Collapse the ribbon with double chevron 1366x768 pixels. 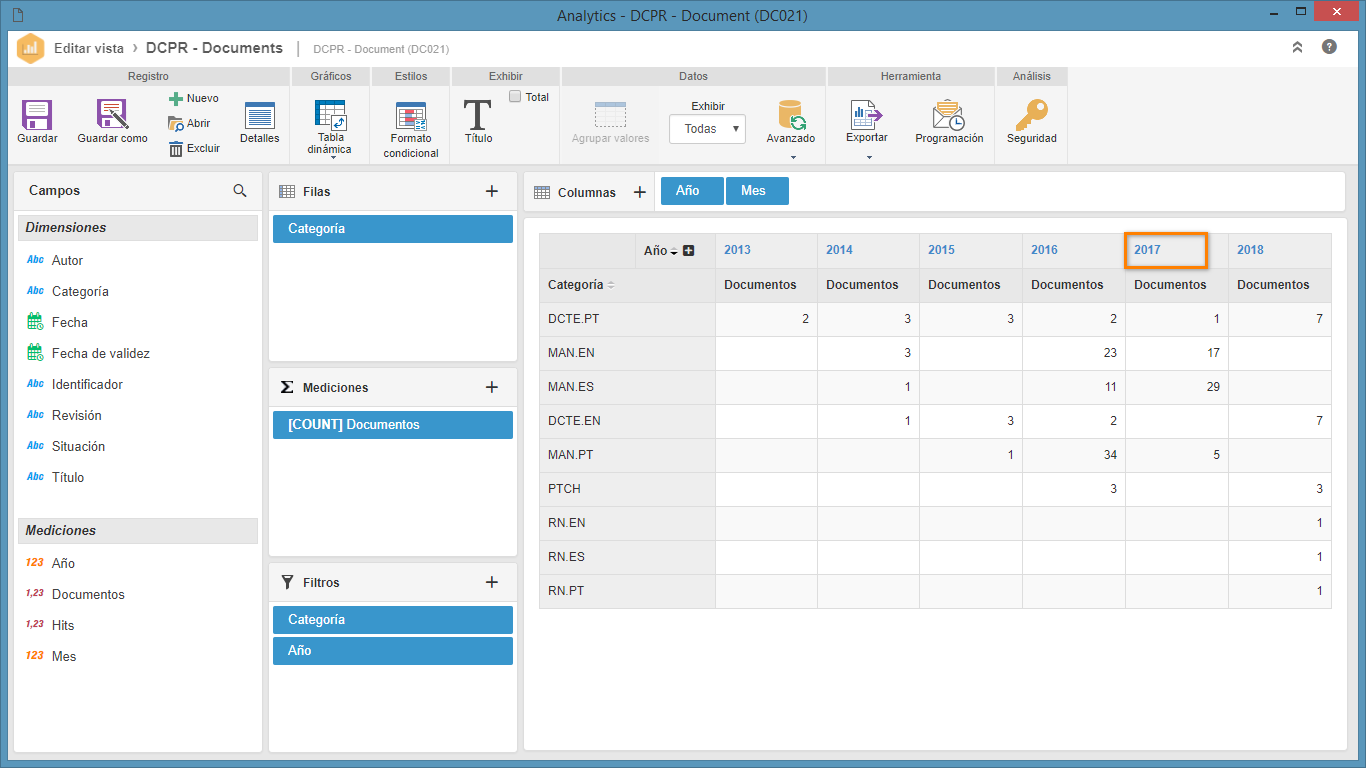tap(1298, 47)
